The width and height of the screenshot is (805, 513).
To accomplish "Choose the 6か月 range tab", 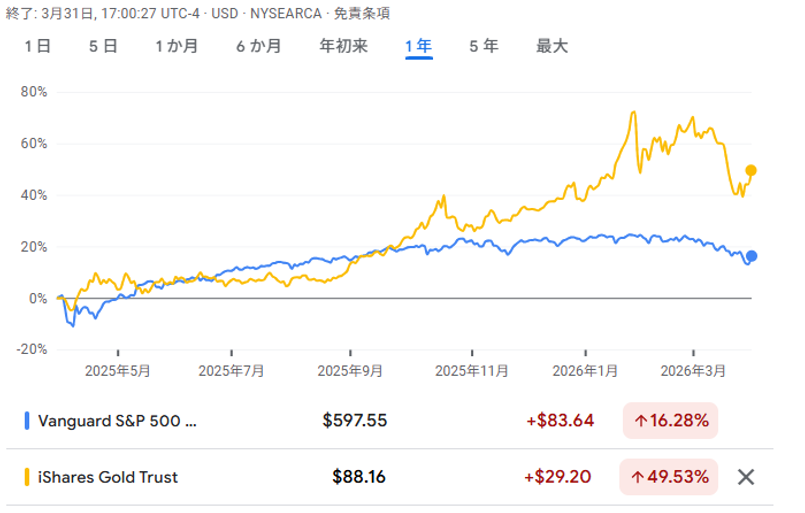I will [x=259, y=46].
